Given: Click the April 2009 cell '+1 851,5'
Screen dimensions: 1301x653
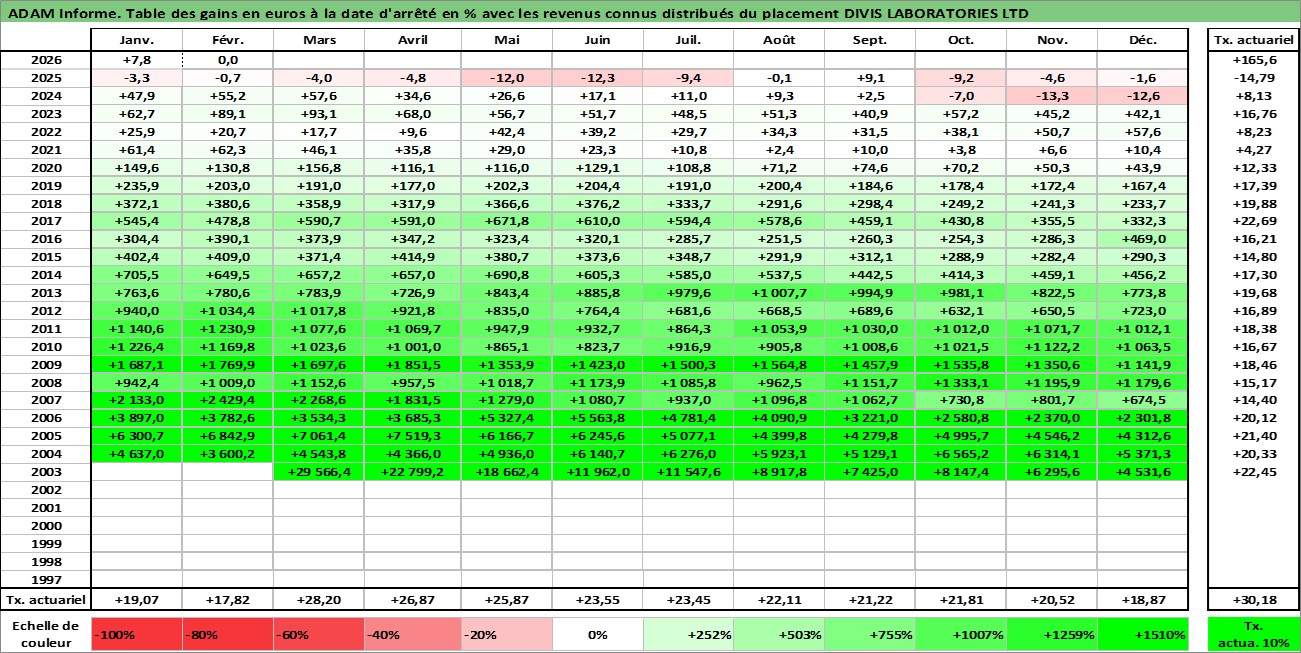Looking at the screenshot, I should coord(412,365).
